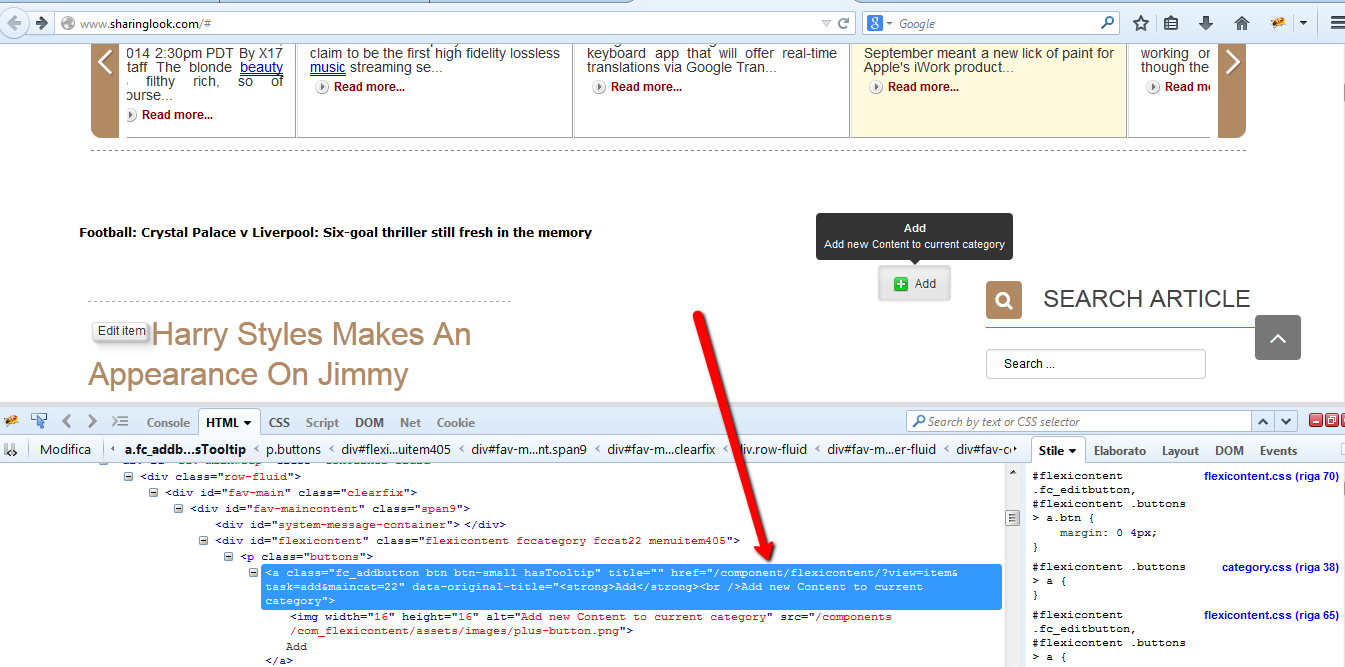Viewport: 1345px width, 667px height.
Task: Toggle the Firebug inspect element tool
Action: [39, 421]
